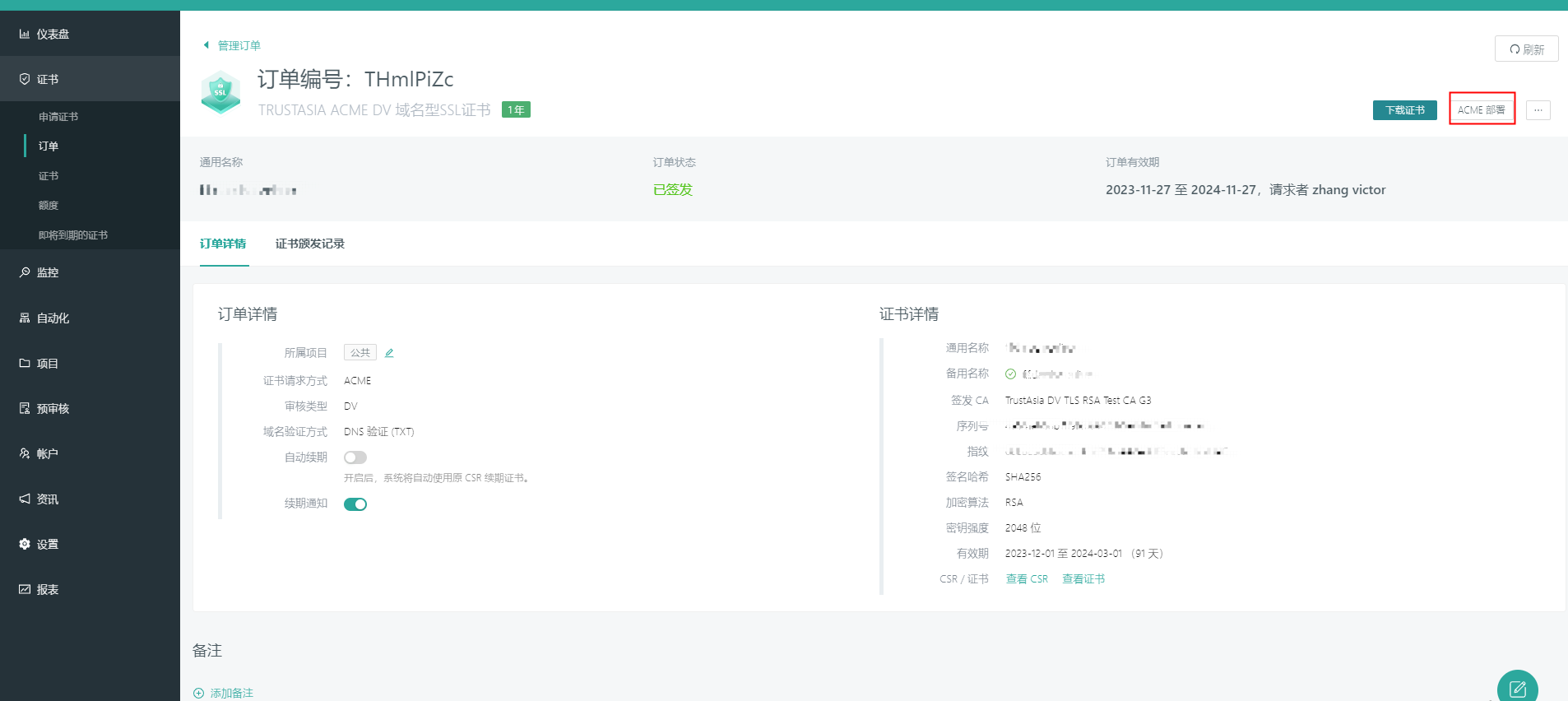
Task: Switch to the 订单详情 tab
Action: tap(223, 244)
